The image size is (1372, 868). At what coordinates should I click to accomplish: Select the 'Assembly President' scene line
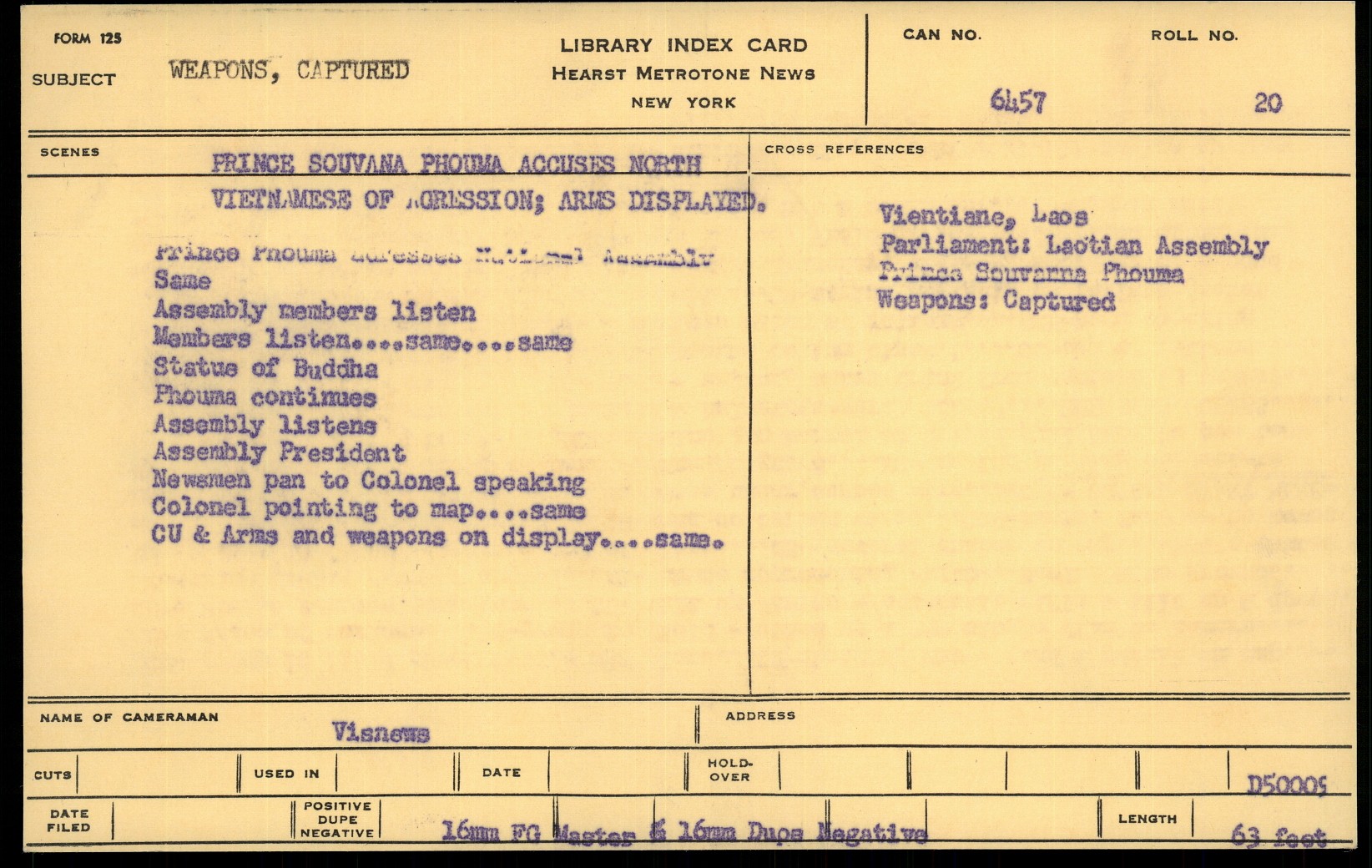pos(279,453)
